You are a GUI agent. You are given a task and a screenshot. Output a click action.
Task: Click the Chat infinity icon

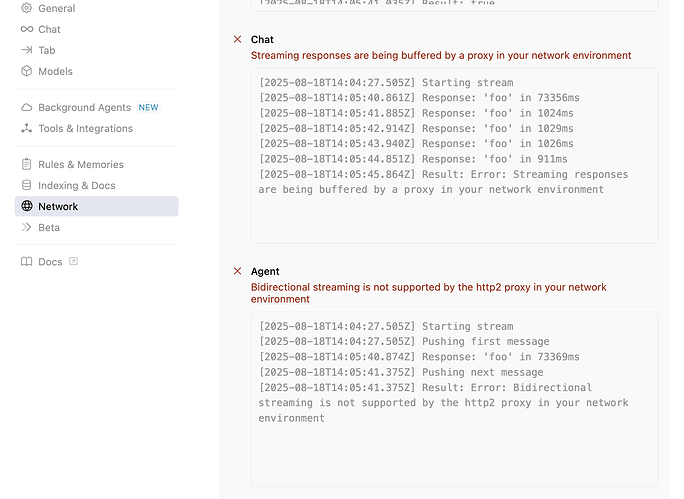(26, 29)
